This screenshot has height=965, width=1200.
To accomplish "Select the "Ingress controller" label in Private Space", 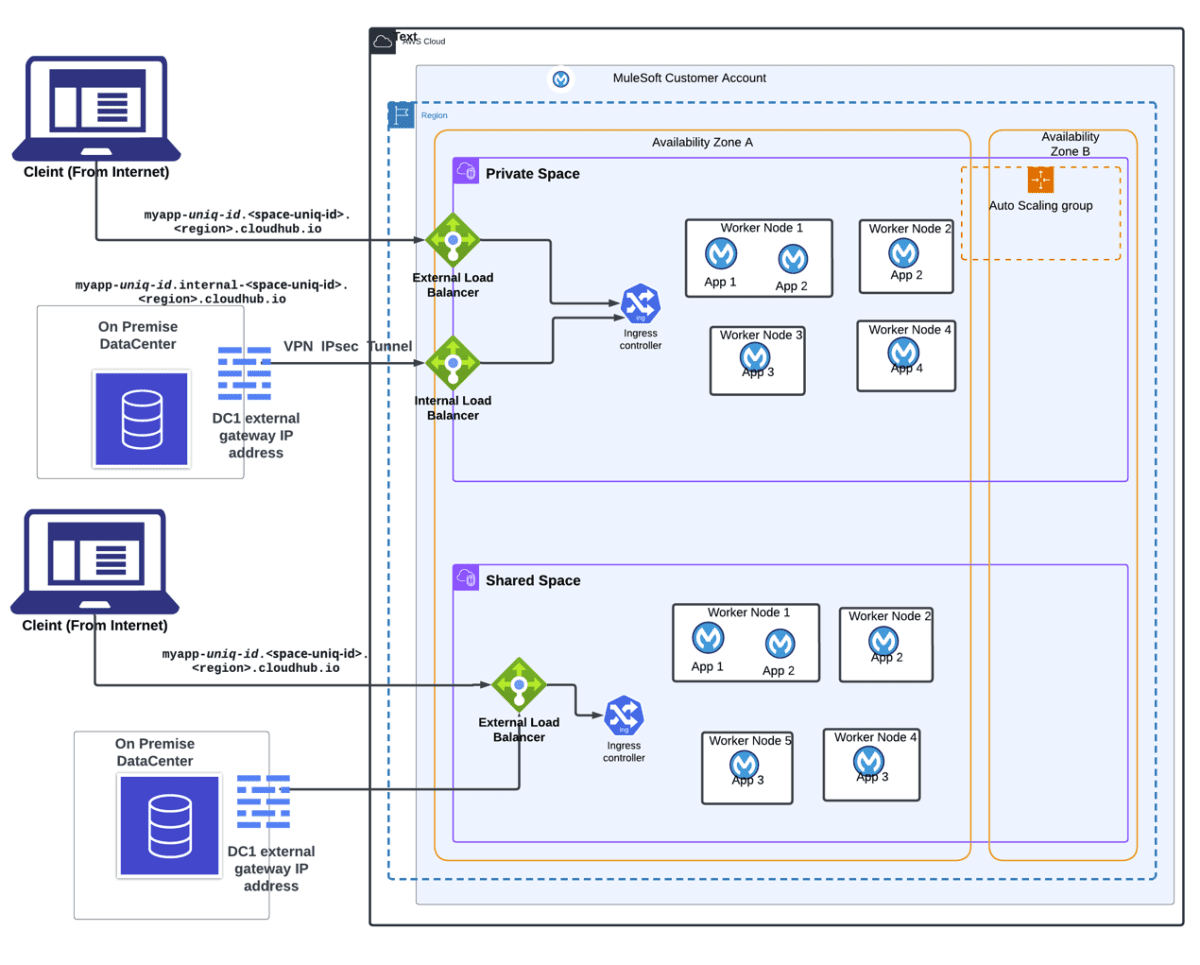I will [641, 339].
